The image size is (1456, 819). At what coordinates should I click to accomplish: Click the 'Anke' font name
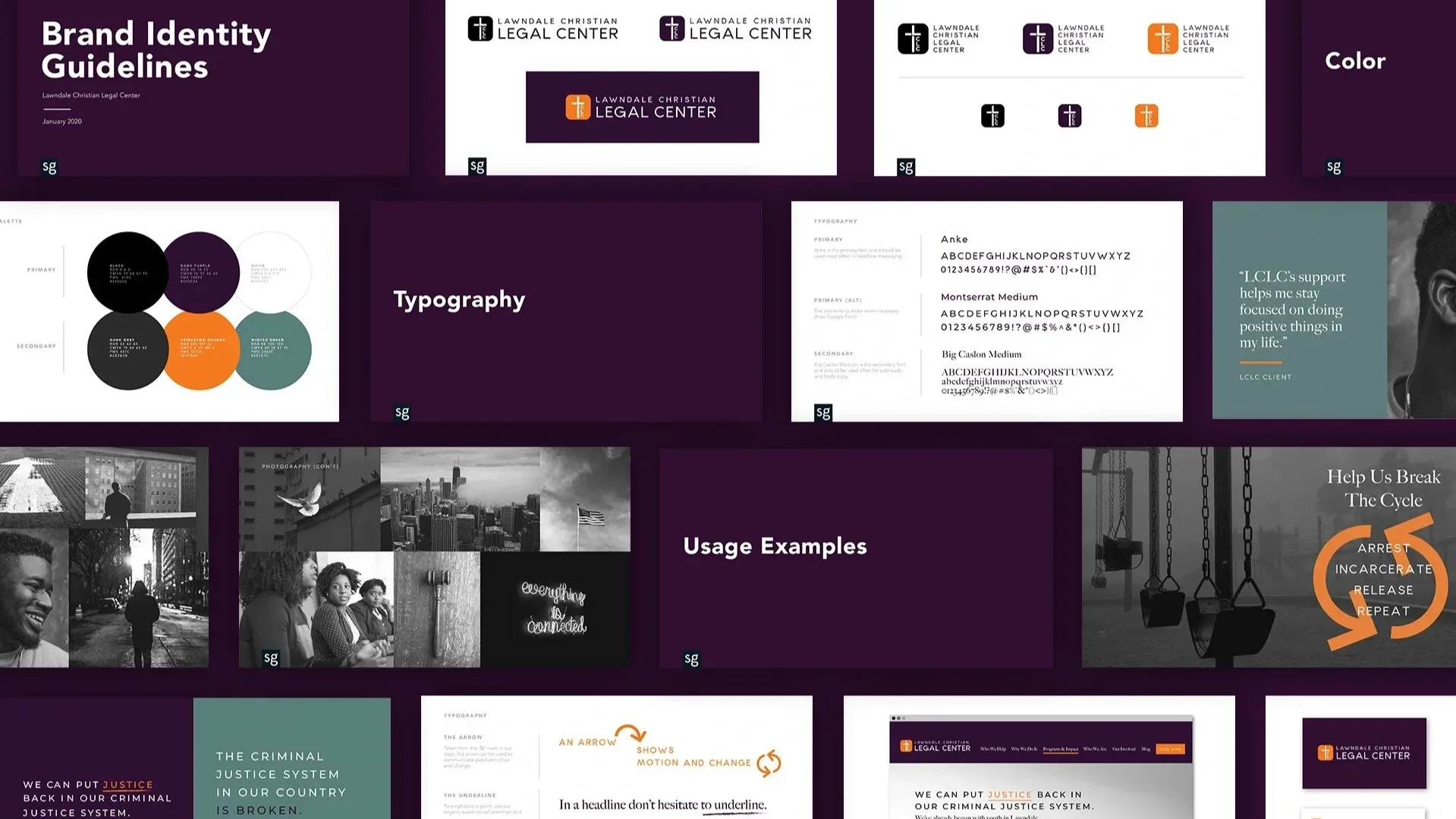point(954,239)
